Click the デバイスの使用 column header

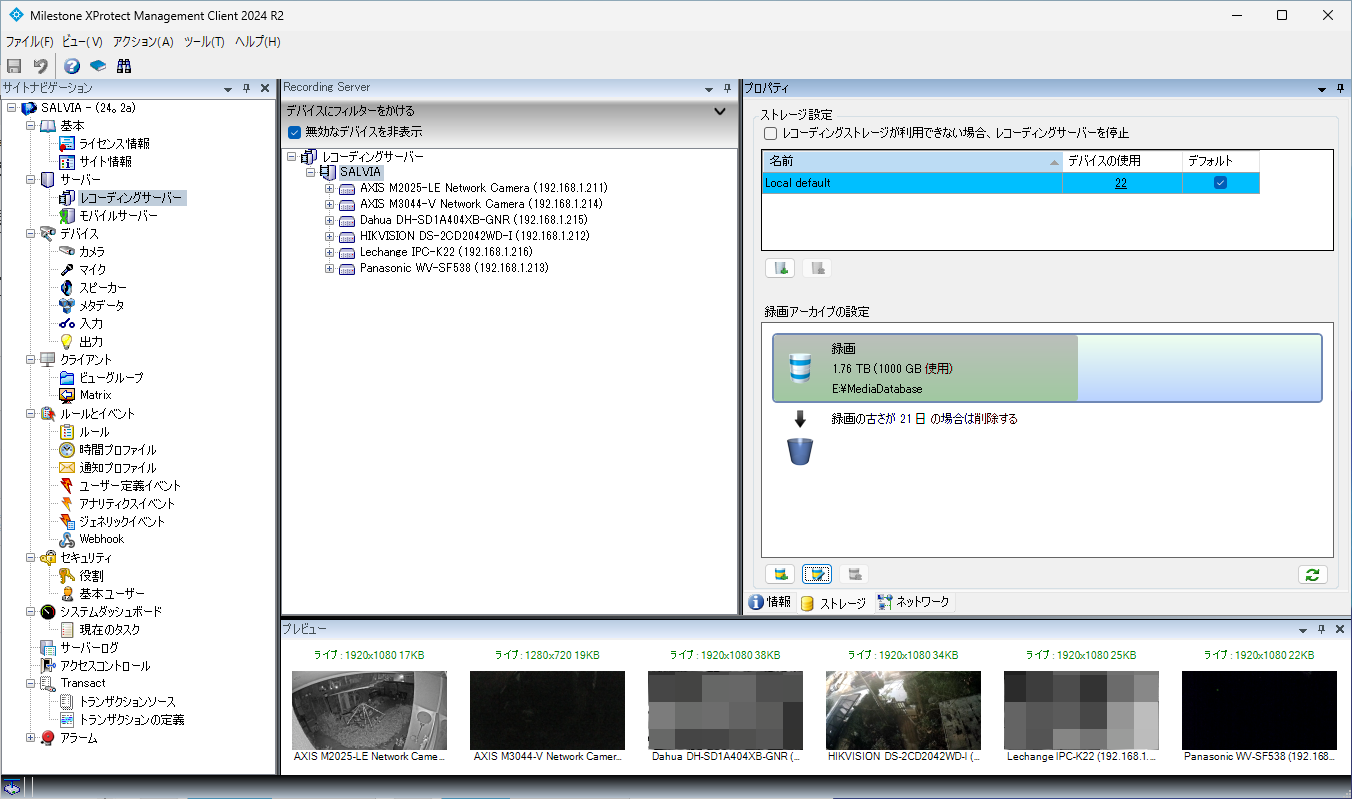click(1121, 161)
